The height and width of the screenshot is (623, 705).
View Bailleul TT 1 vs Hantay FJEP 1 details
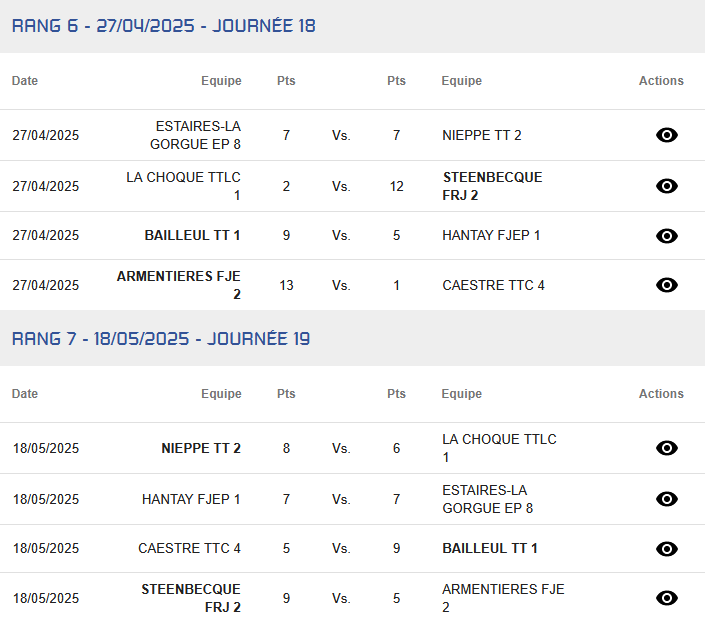(x=667, y=236)
